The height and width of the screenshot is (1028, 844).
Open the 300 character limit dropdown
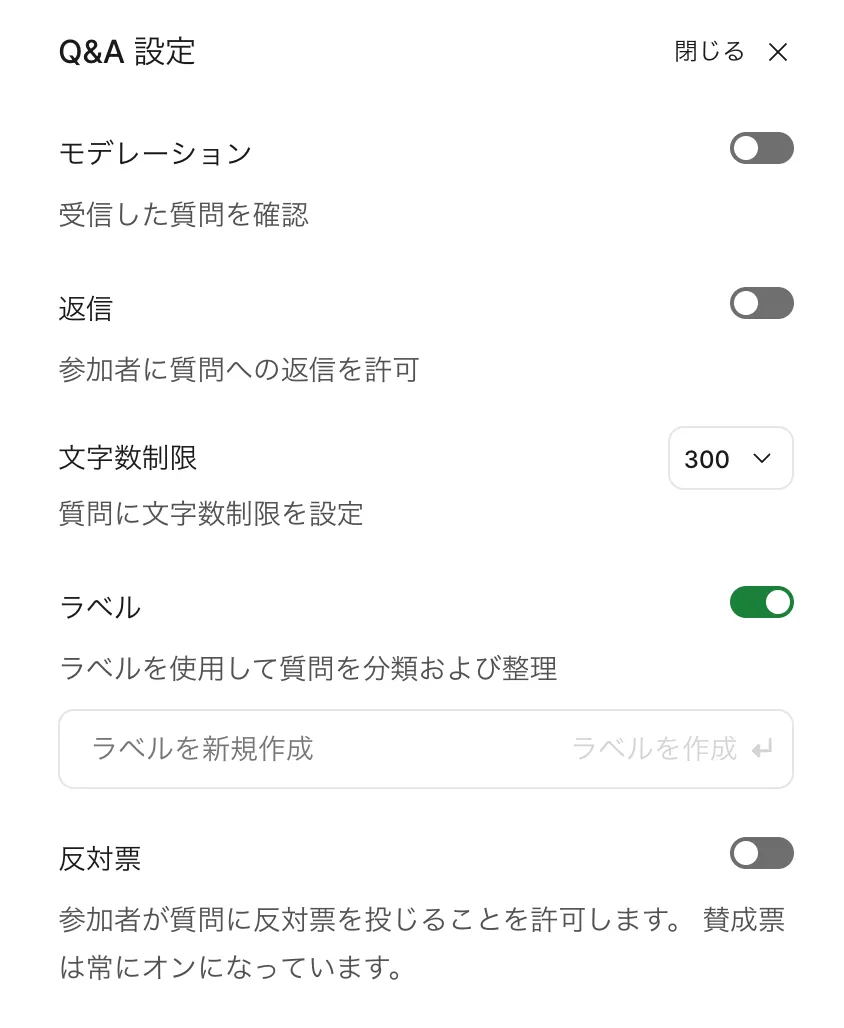(729, 459)
